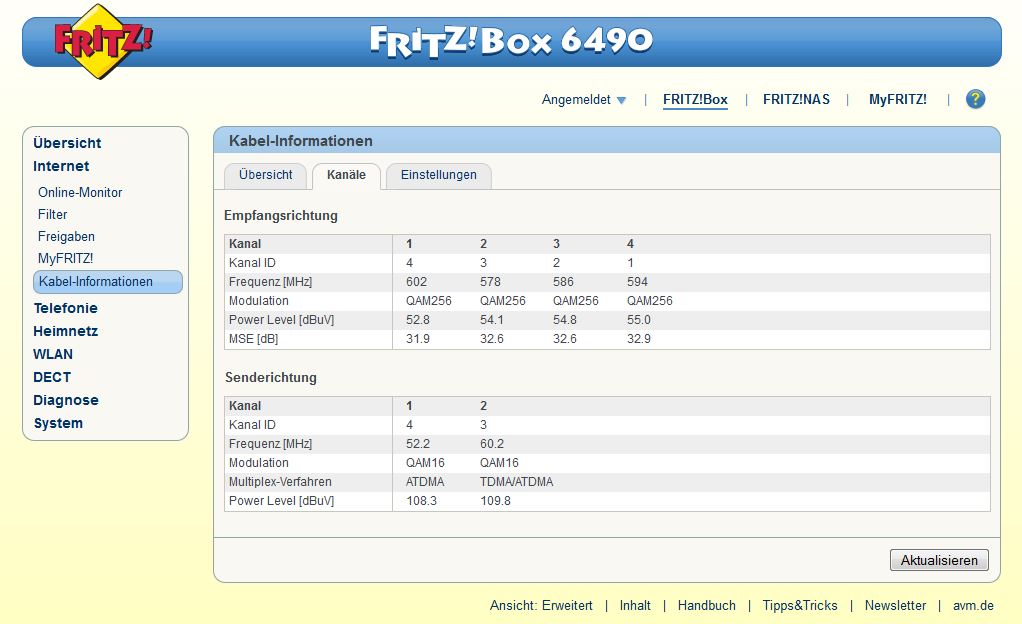Viewport: 1022px width, 624px height.
Task: Click the frequency value 586
Action: 563,282
